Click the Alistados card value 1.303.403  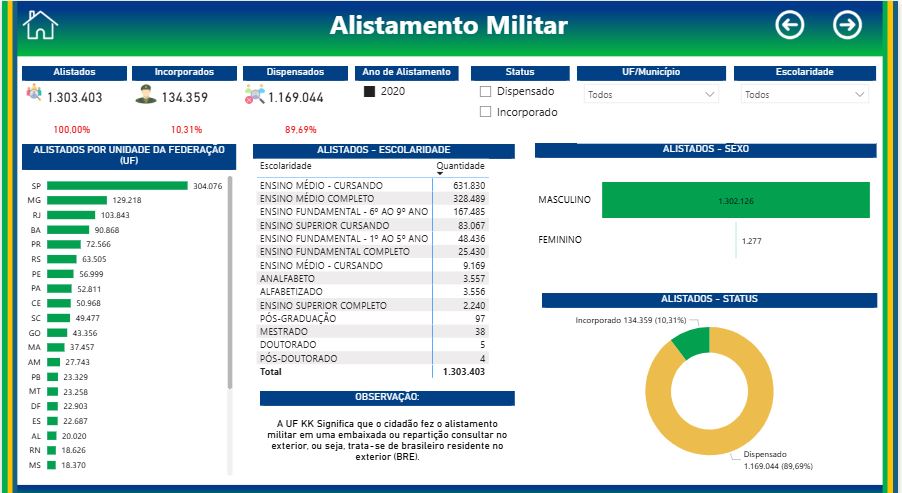[75, 97]
